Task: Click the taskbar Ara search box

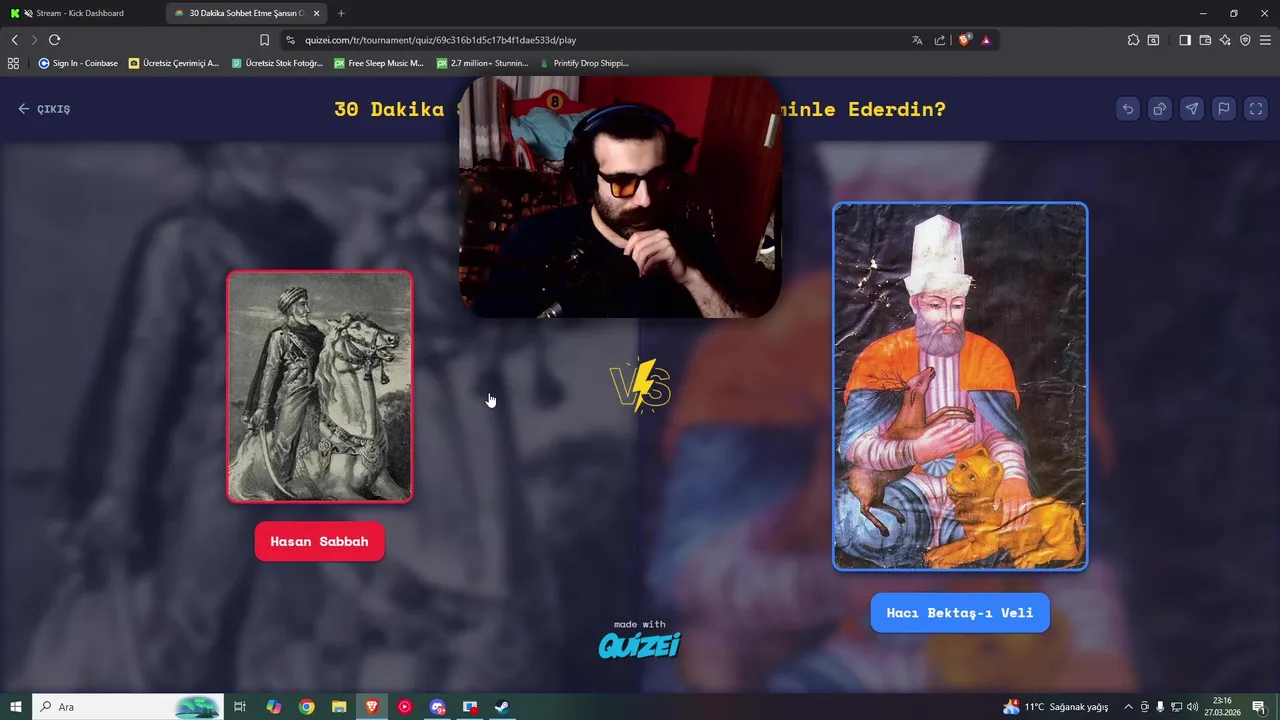Action: [127, 707]
